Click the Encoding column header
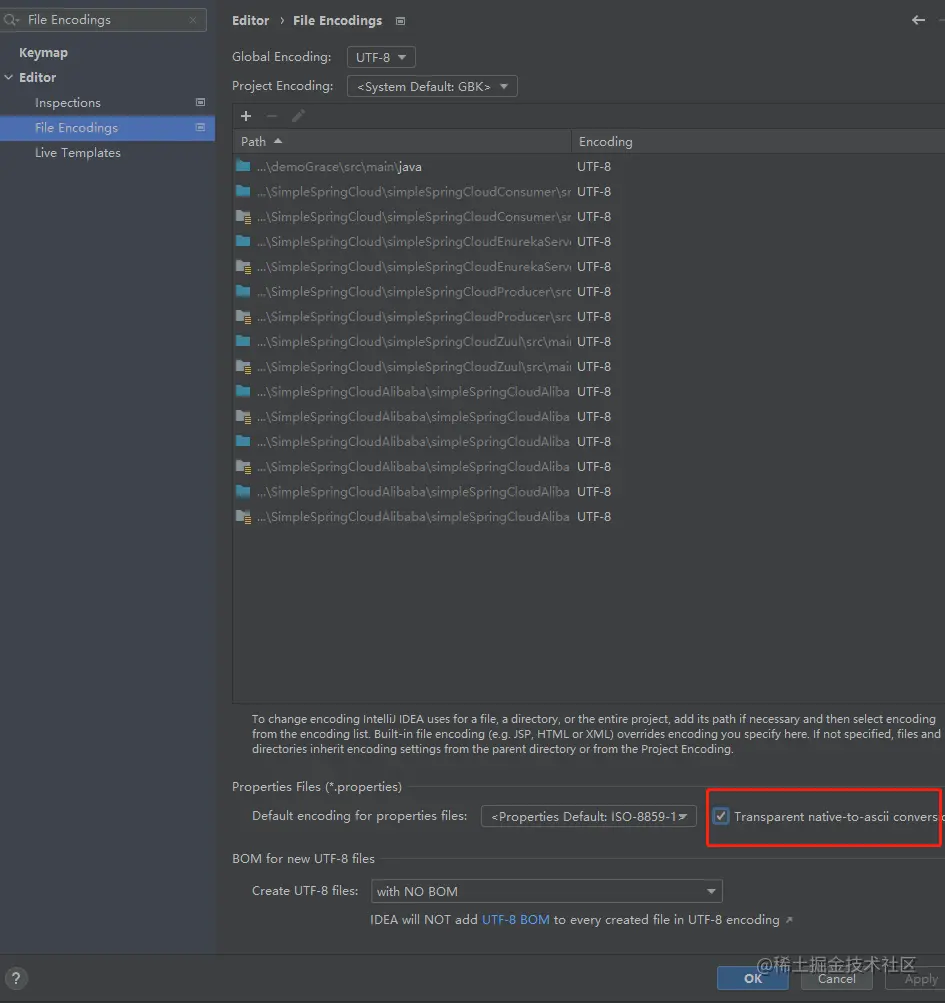The image size is (945, 1003). 758,141
